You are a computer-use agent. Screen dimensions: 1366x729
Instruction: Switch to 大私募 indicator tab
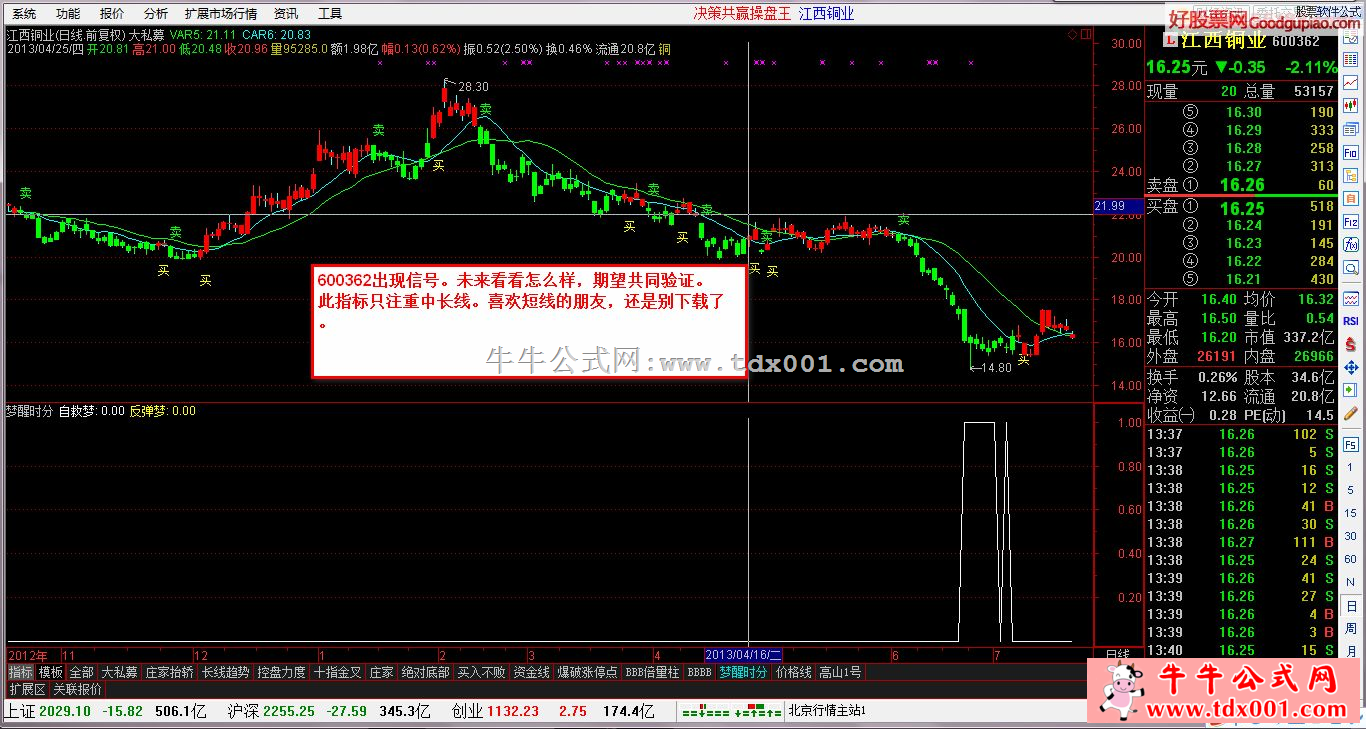point(119,672)
